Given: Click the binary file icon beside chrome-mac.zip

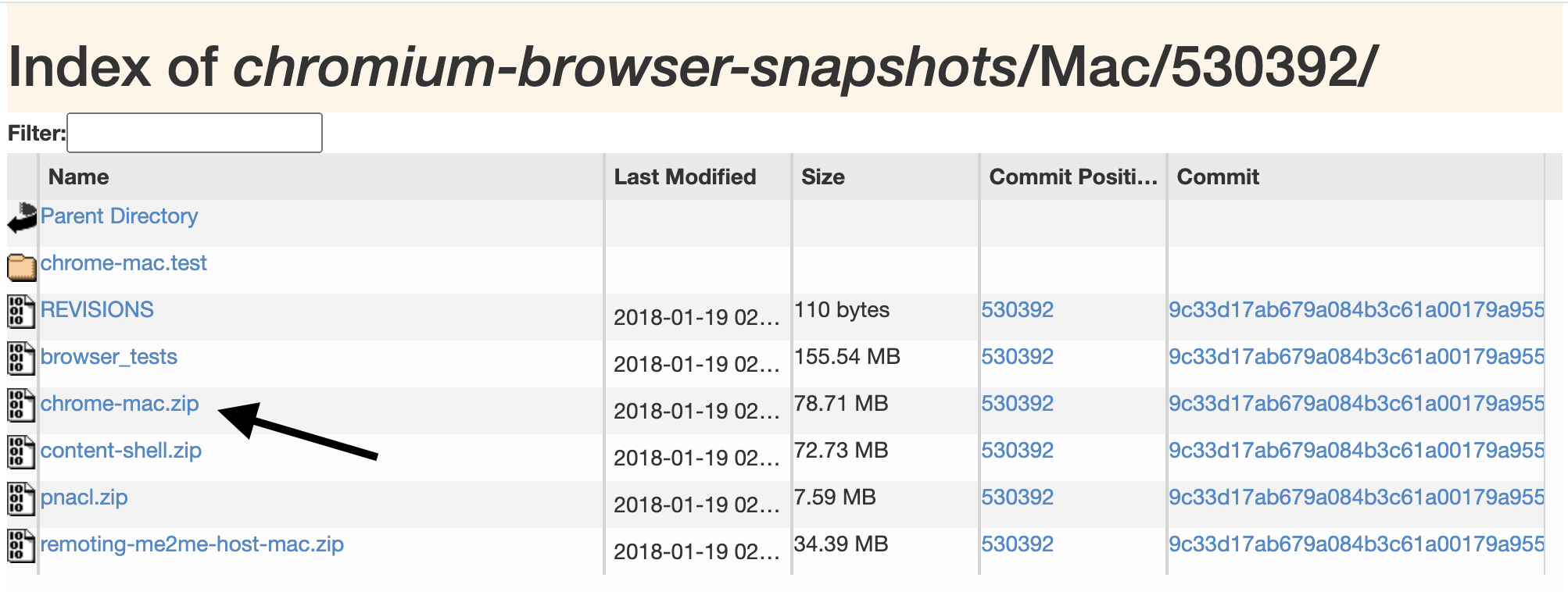Looking at the screenshot, I should [21, 405].
